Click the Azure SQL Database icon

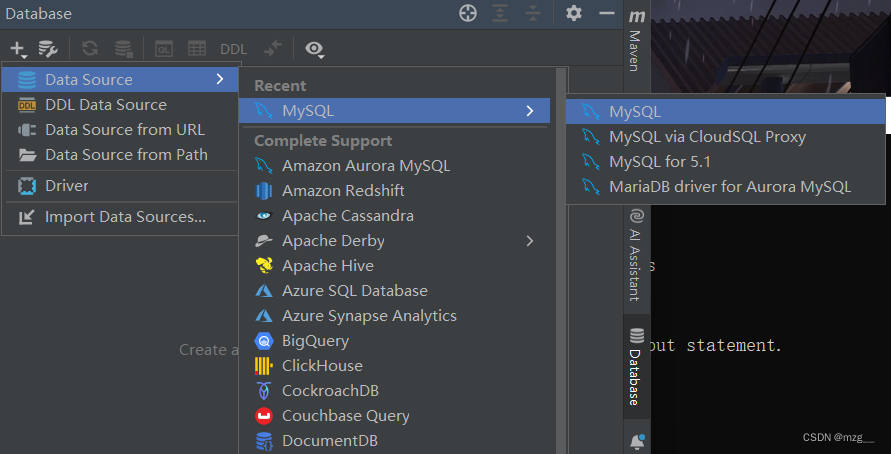pos(264,291)
